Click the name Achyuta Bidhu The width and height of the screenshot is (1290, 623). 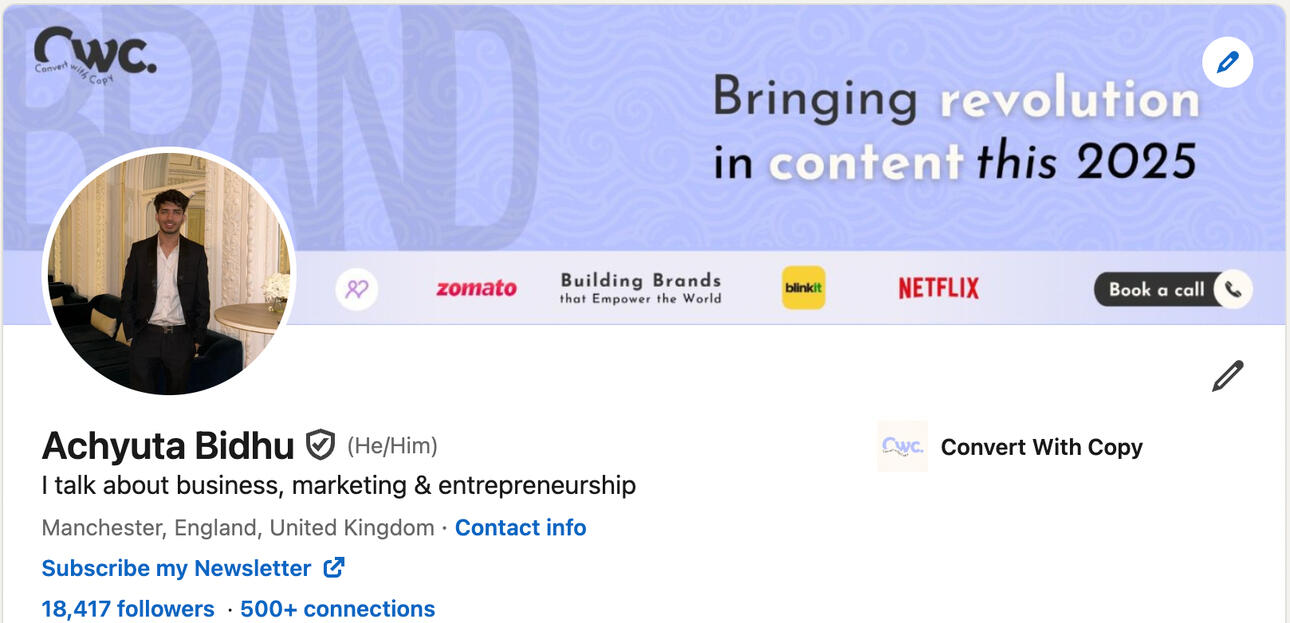[168, 446]
